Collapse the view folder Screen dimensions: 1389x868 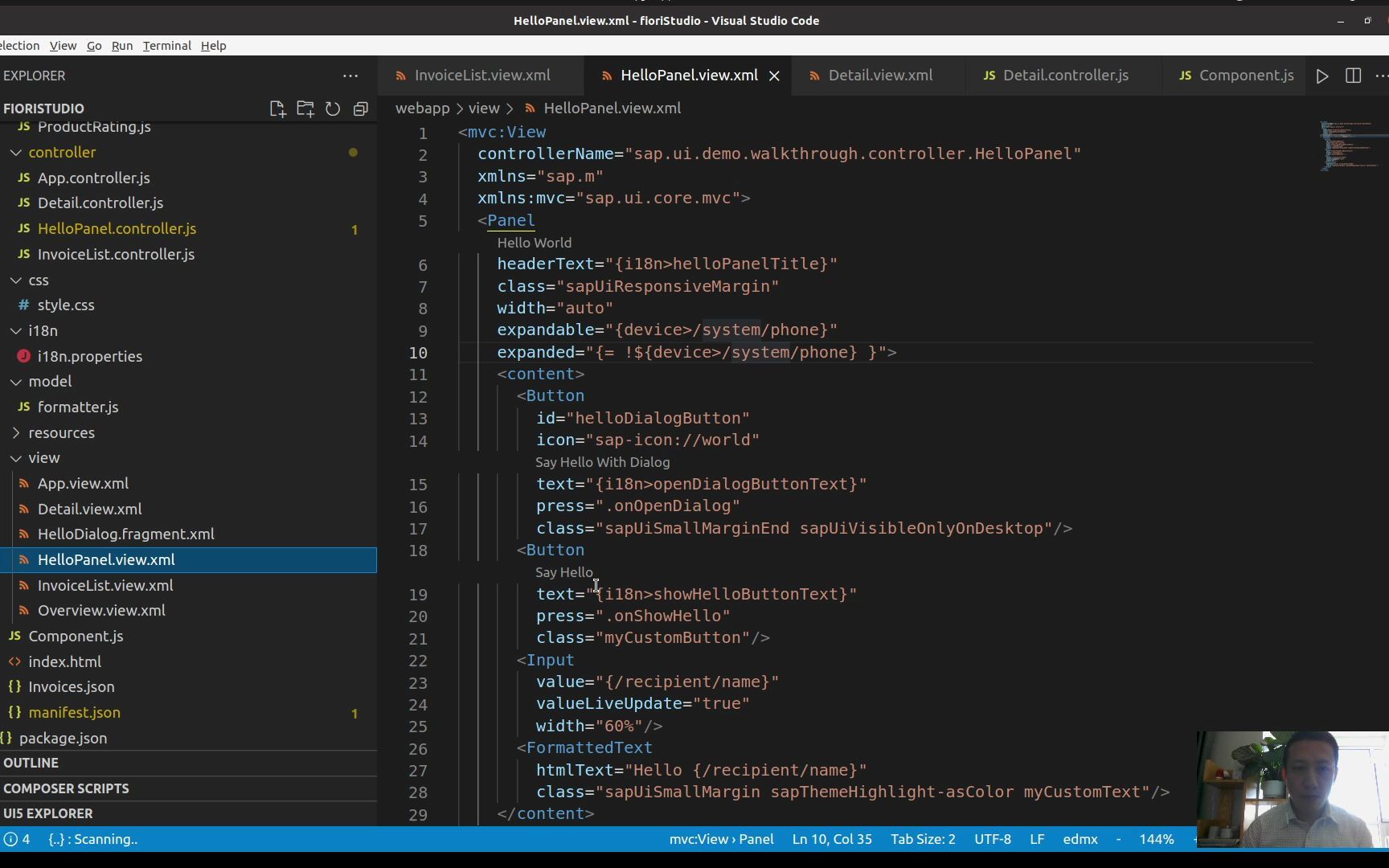[x=44, y=458]
